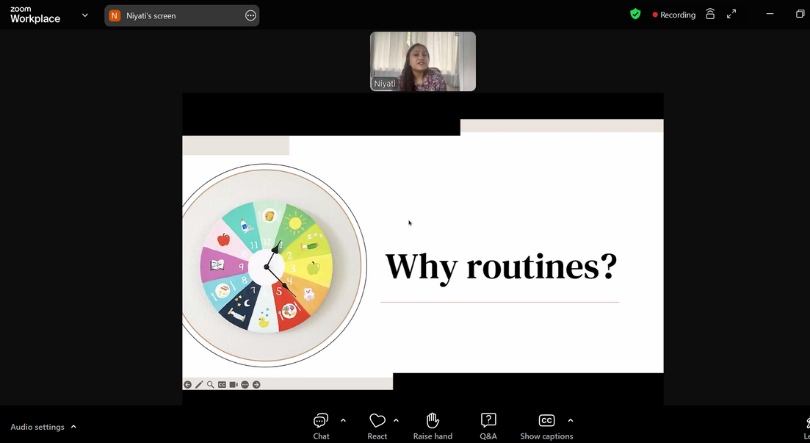Go to the next slide arrow
Screen dimensions: 810x443
click(256, 385)
